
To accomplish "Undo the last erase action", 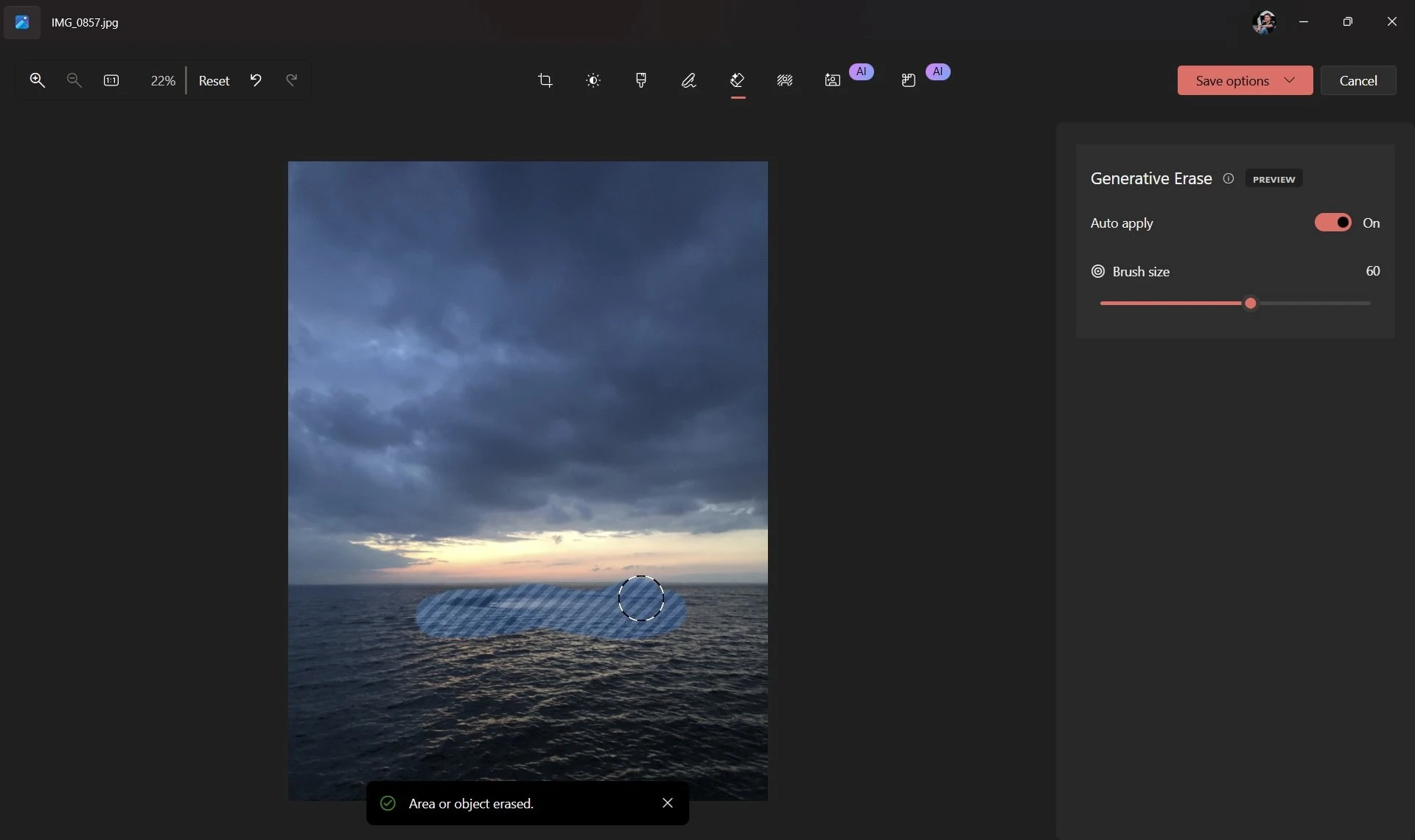I will 256,80.
